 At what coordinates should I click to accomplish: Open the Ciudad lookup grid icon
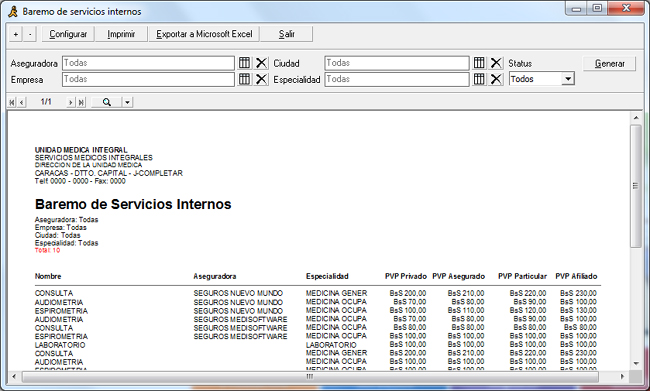(479, 63)
